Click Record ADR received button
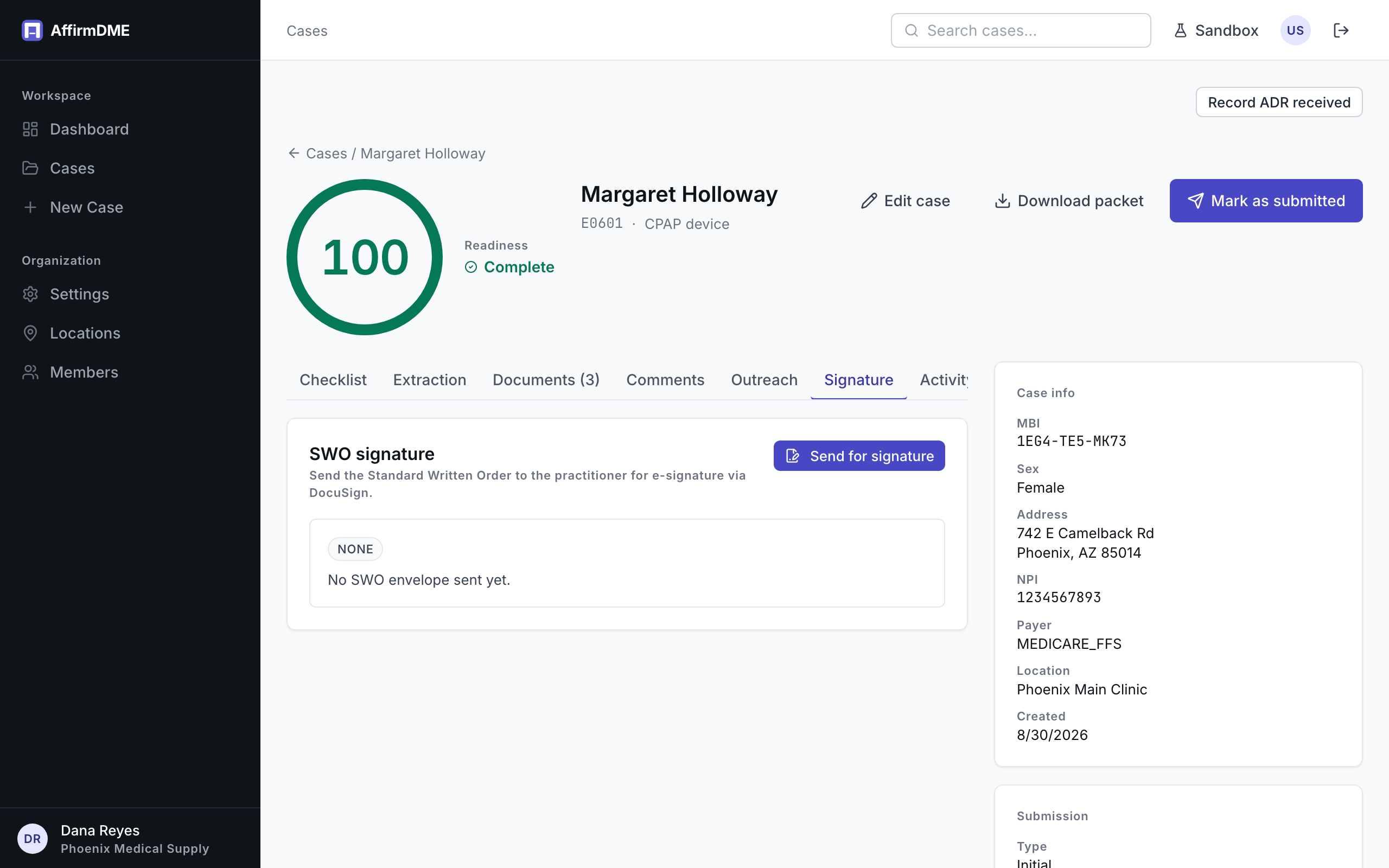This screenshot has height=868, width=1389. pyautogui.click(x=1279, y=102)
